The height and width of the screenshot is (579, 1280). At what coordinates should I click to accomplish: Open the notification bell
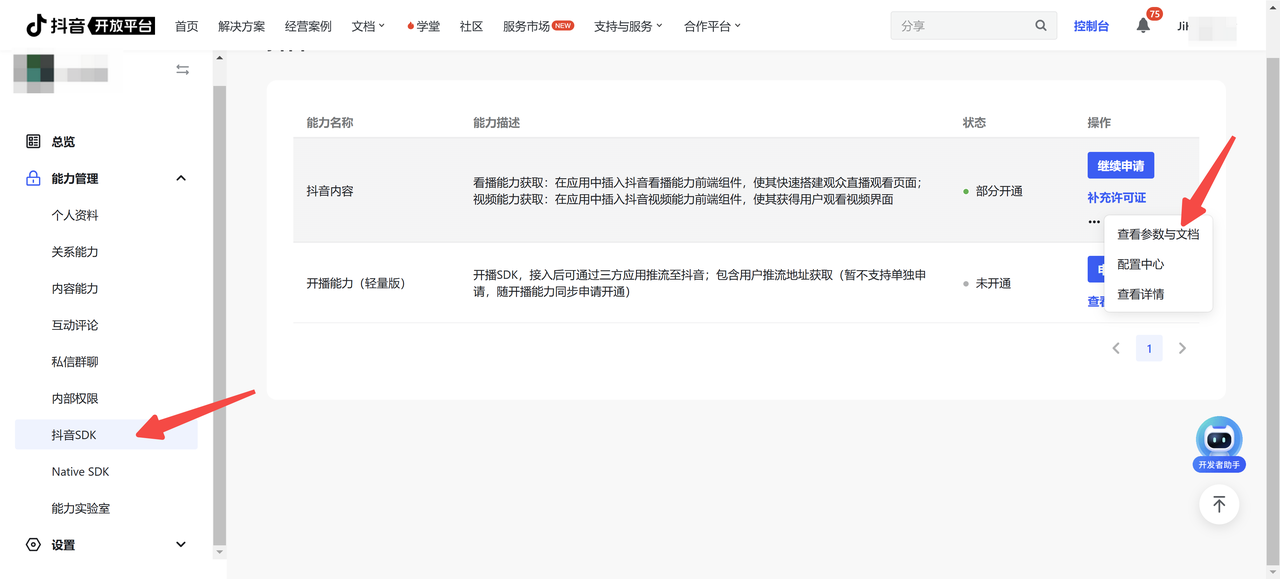coord(1143,26)
